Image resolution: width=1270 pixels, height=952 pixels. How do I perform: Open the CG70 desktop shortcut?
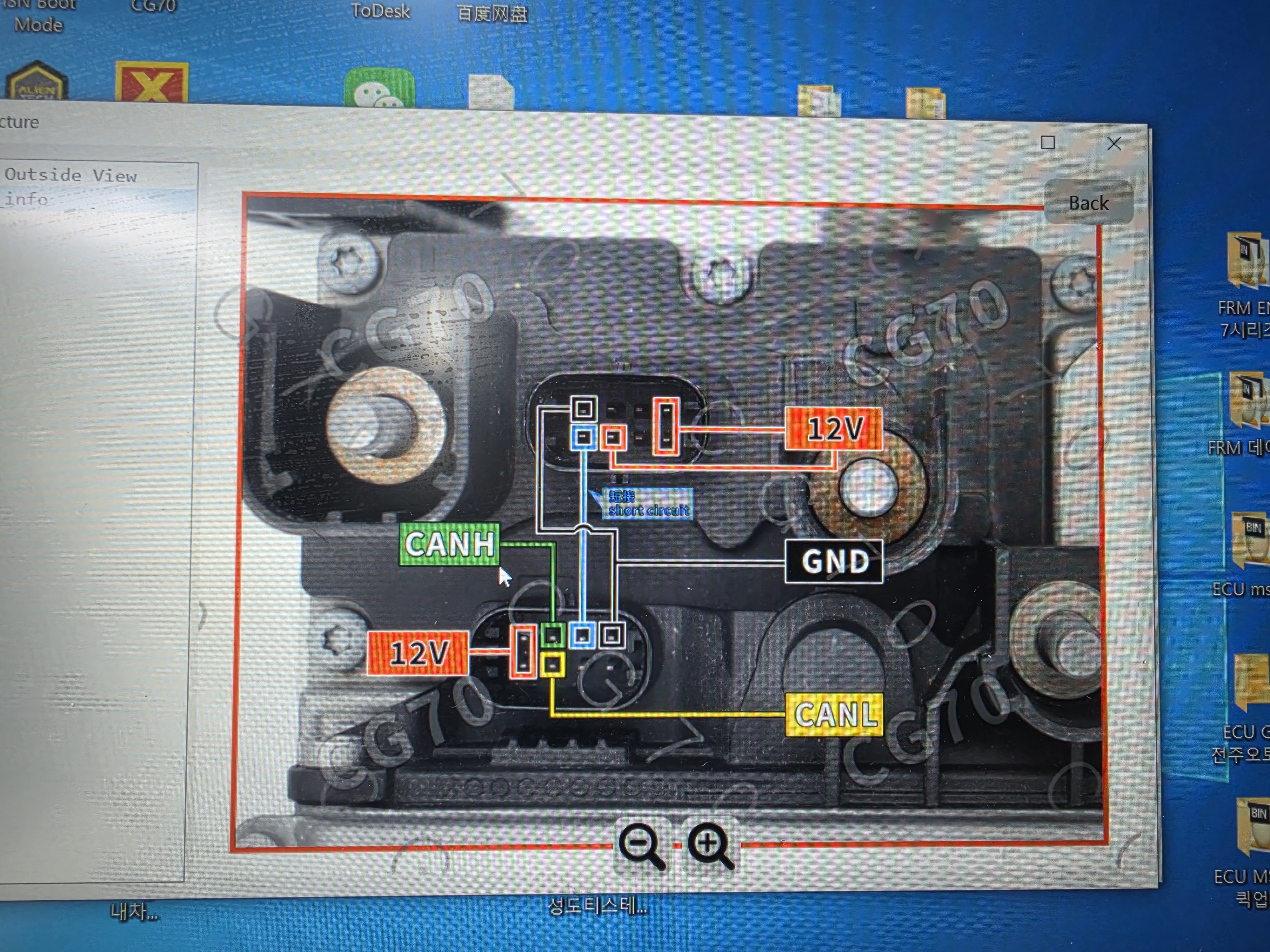pos(154,6)
